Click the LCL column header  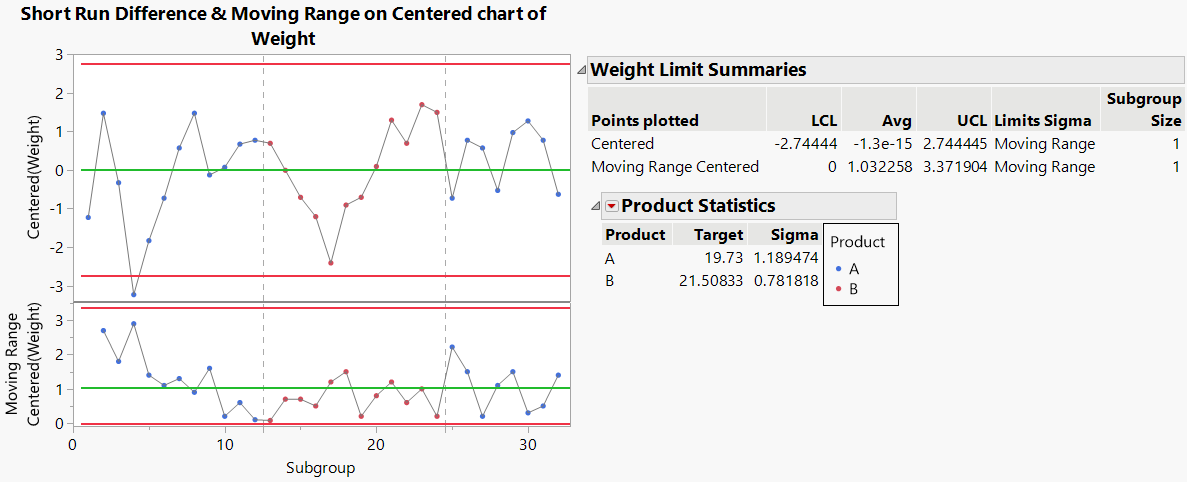pyautogui.click(x=823, y=121)
